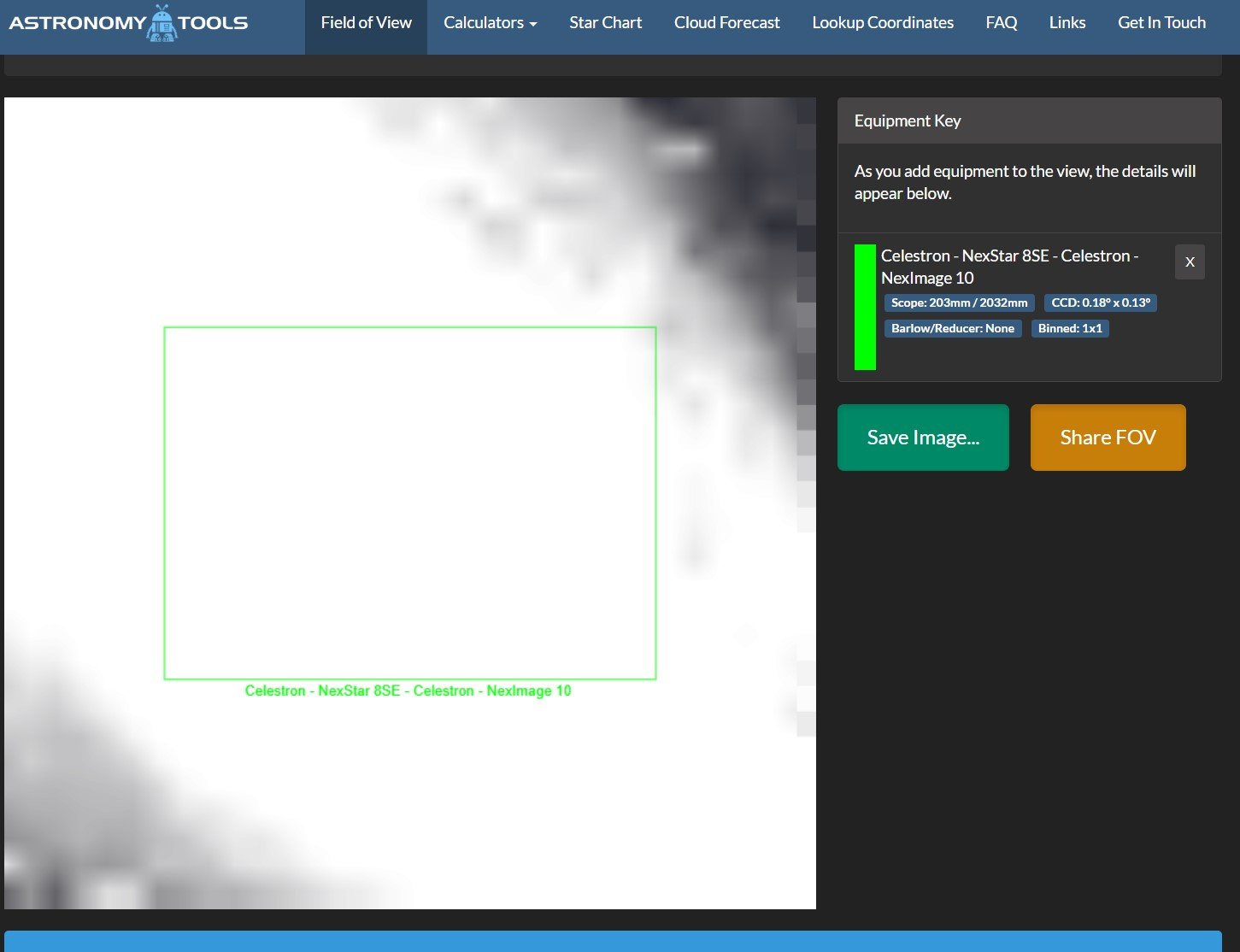Click the Celestron NexStar 8SE equipment title
This screenshot has width=1240, height=952.
[x=1009, y=267]
